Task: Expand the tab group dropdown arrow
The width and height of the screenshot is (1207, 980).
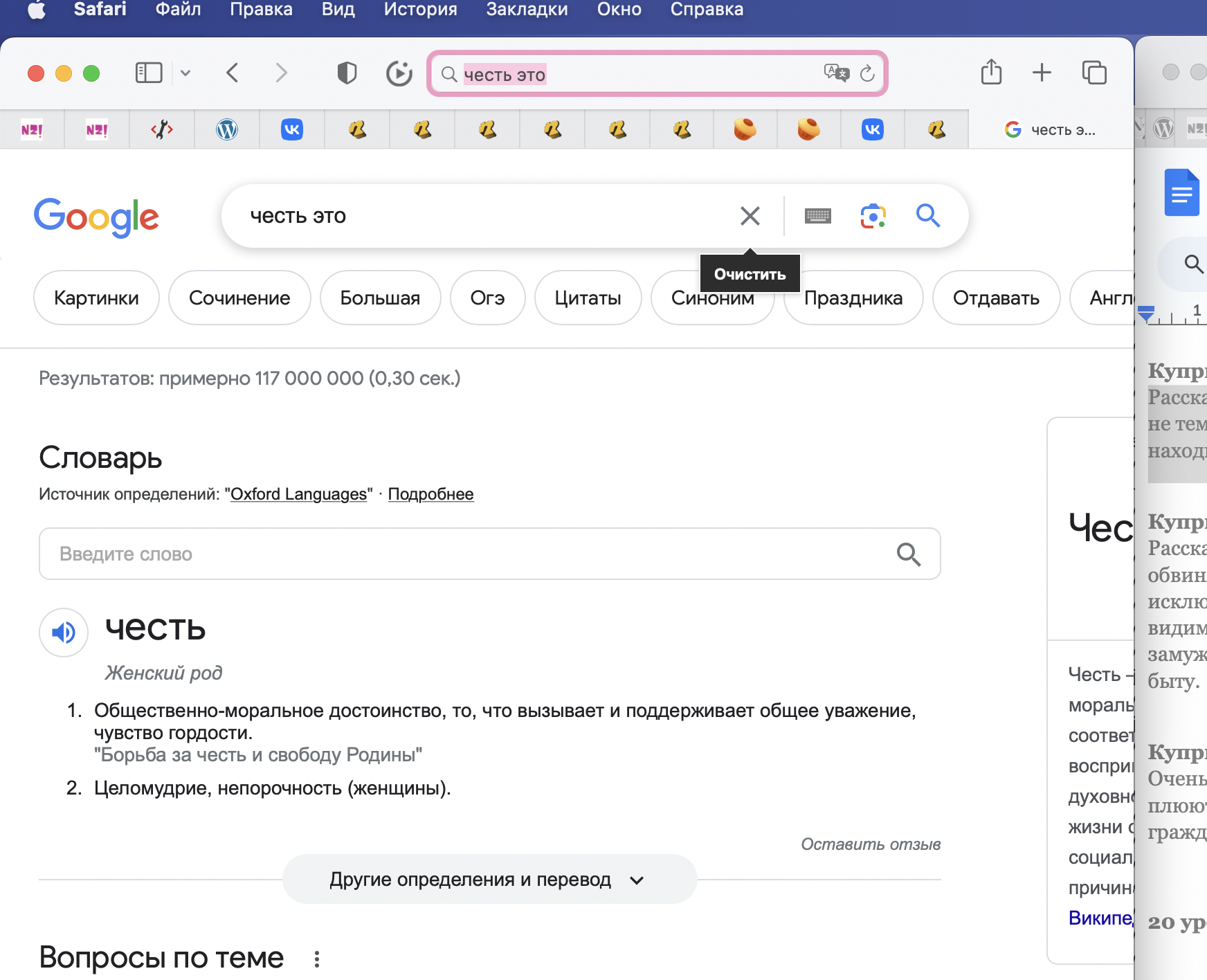Action: 185,73
